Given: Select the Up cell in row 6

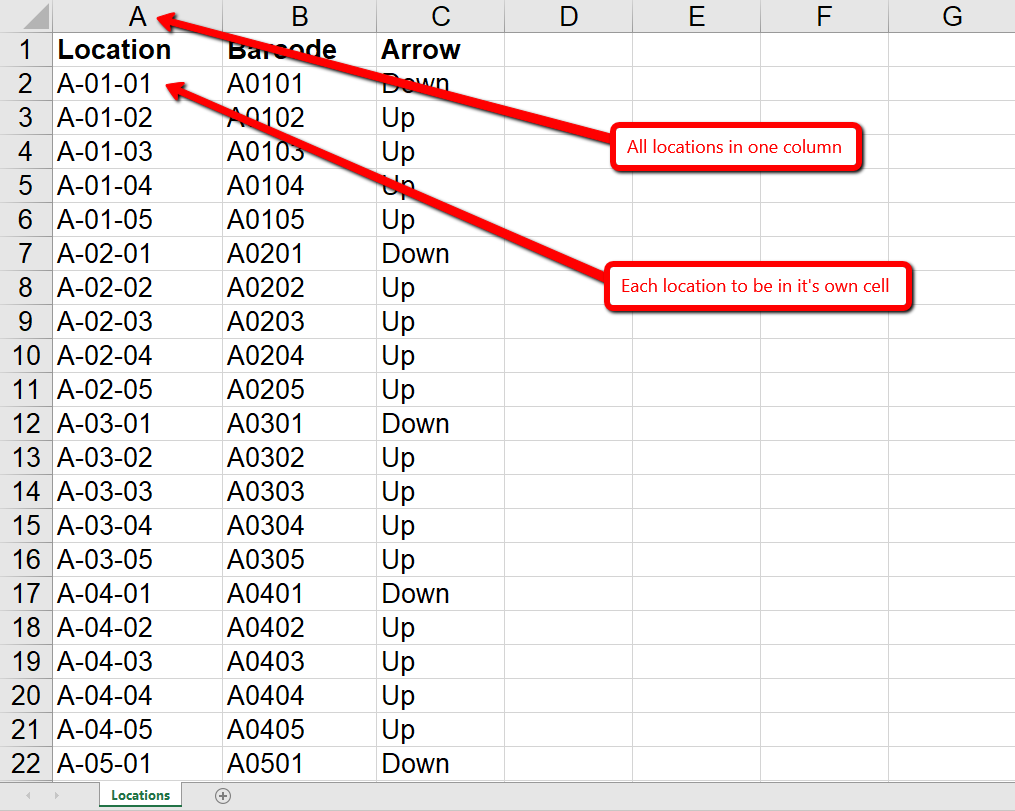Looking at the screenshot, I should click(440, 219).
